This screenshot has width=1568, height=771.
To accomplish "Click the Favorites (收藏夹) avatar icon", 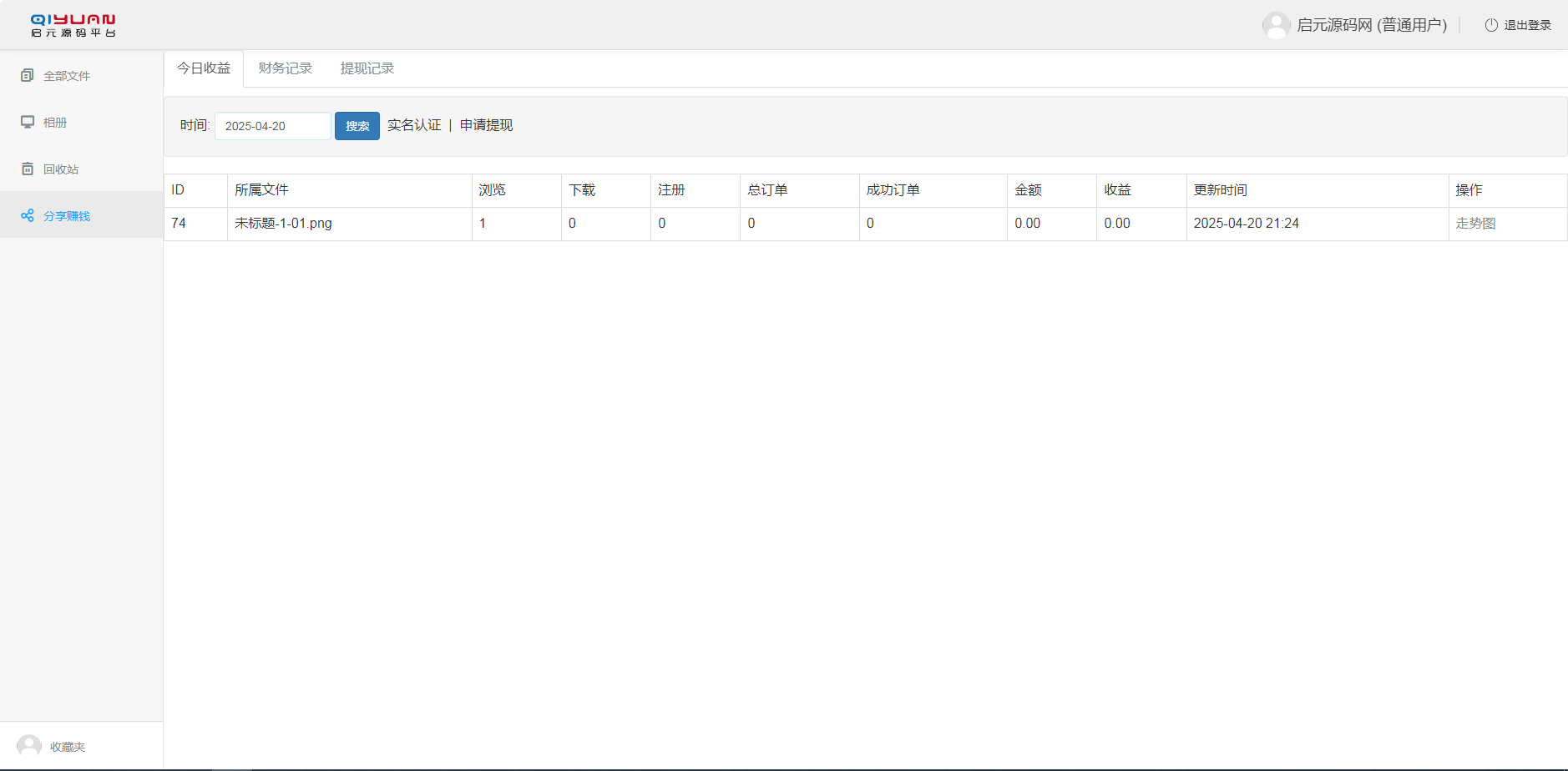I will [29, 746].
